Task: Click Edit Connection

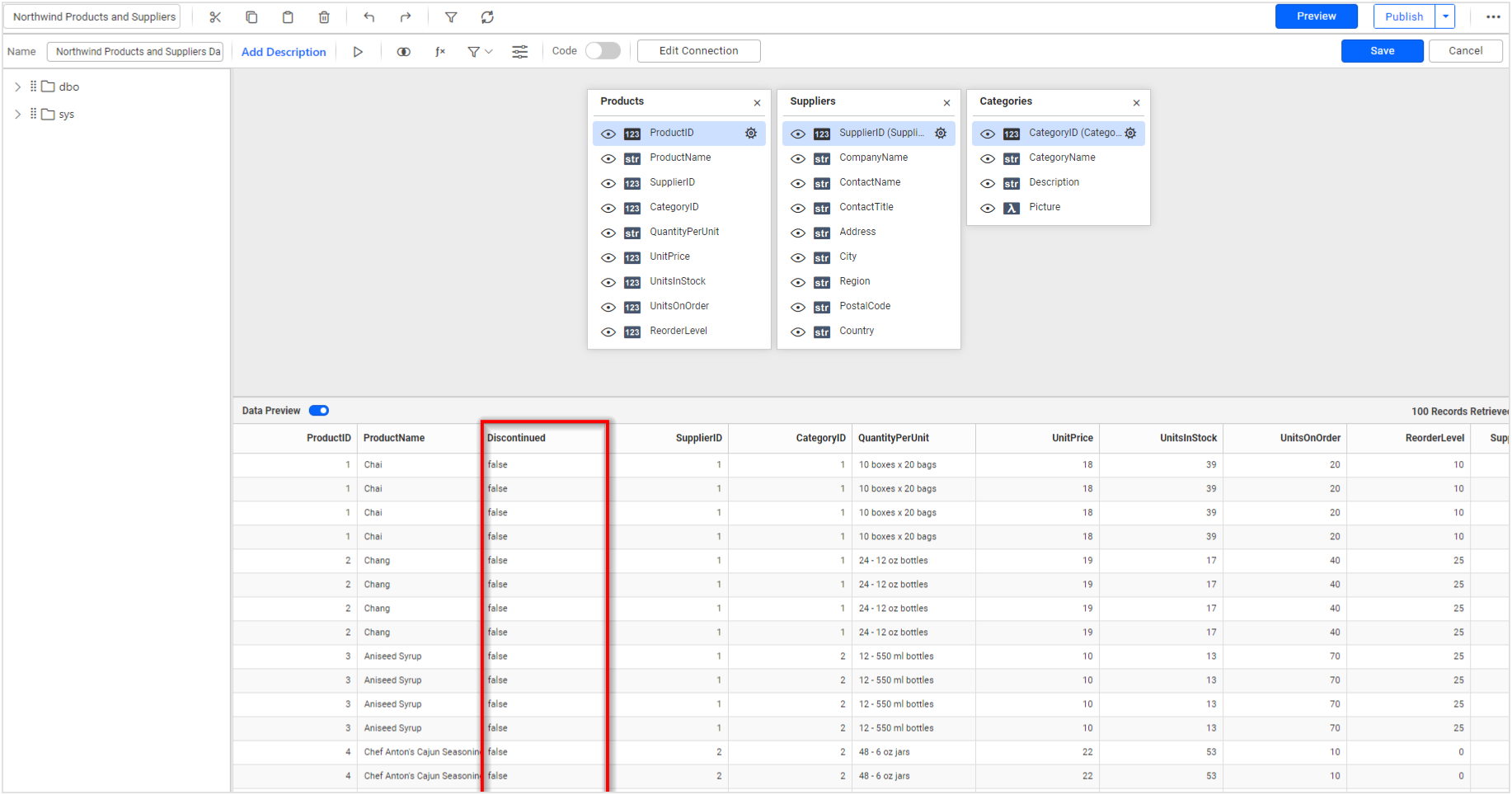Action: point(698,50)
